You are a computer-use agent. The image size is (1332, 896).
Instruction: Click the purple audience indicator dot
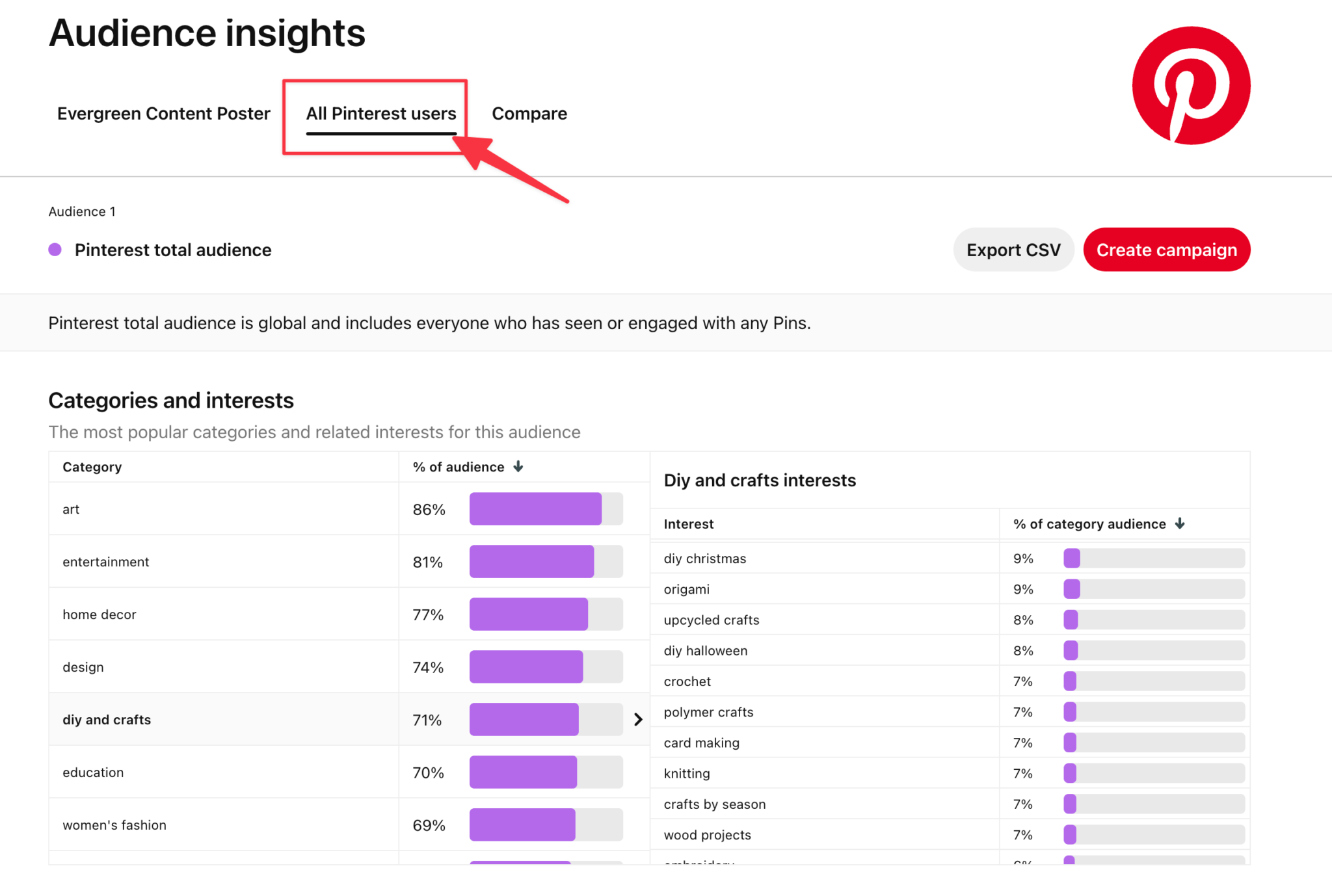point(55,249)
